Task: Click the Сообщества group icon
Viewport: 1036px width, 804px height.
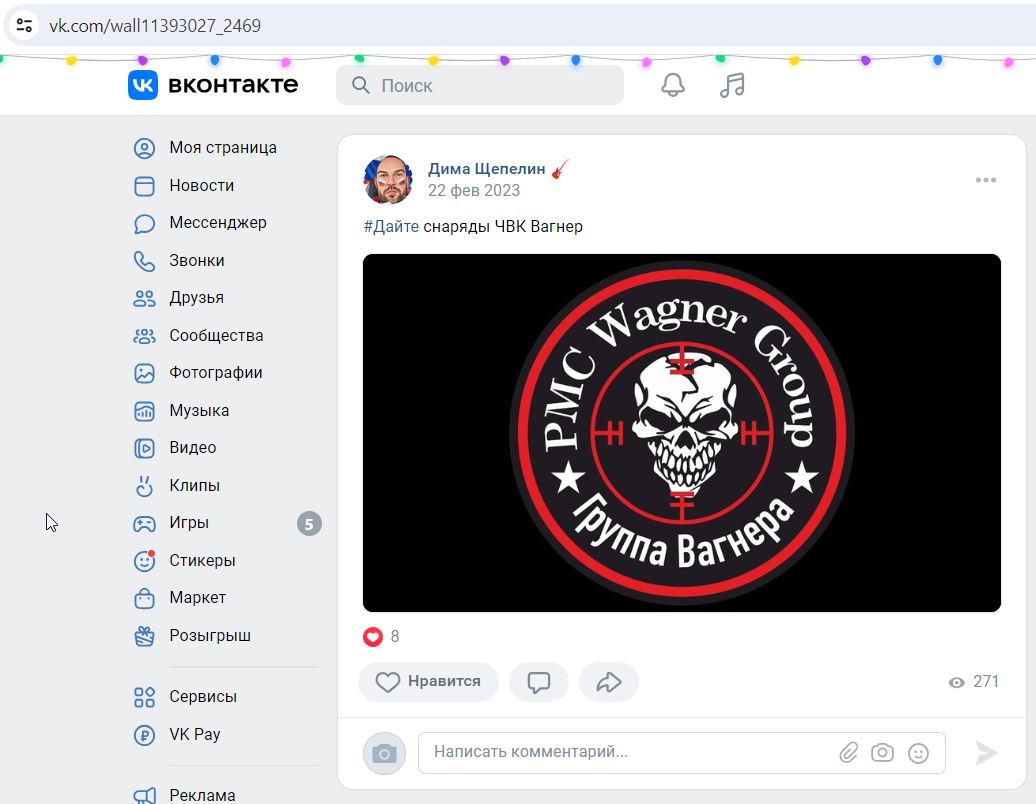Action: pos(144,336)
